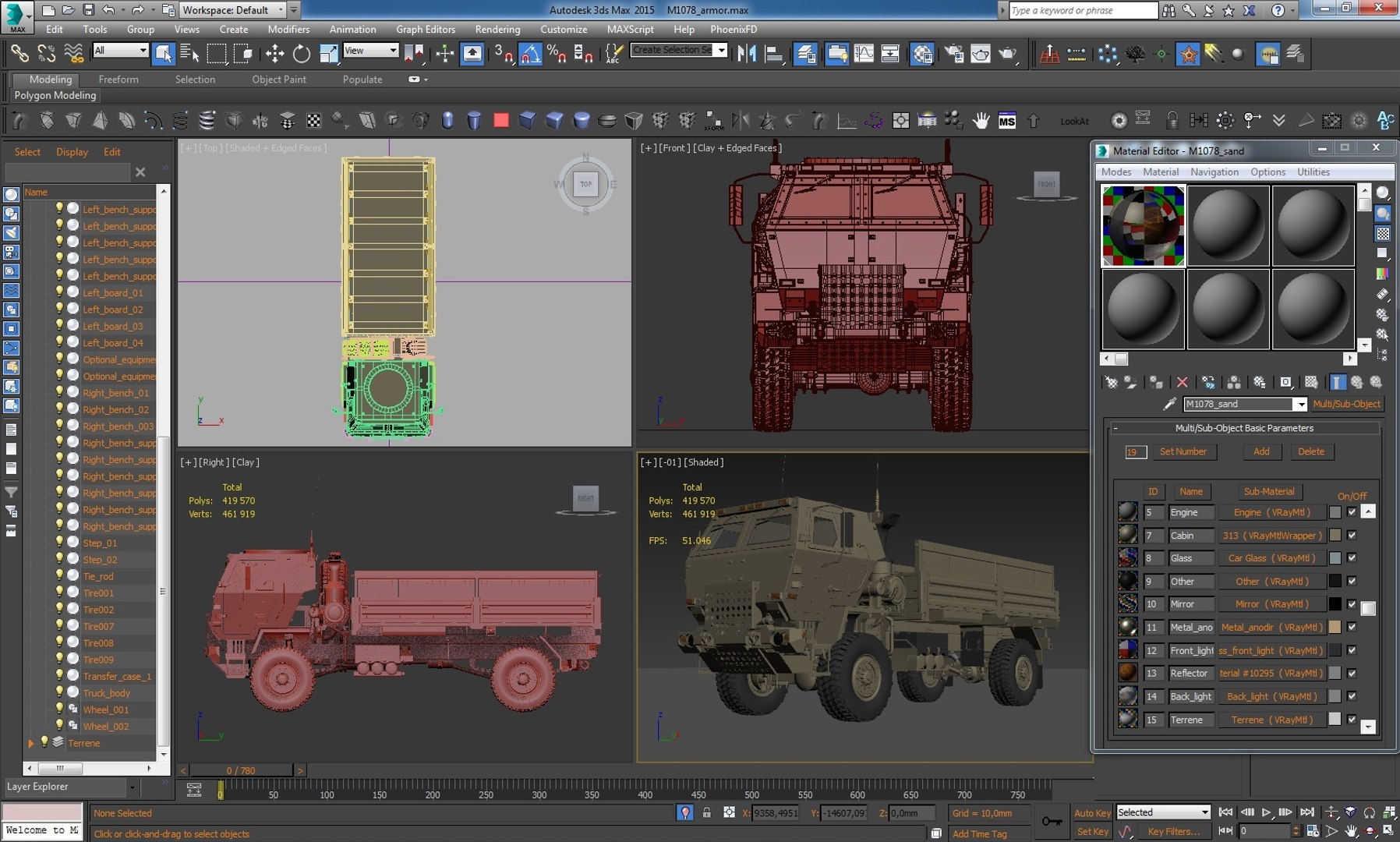This screenshot has height=842, width=1400.
Task: Click the Delete sub-material button
Action: pos(1311,451)
